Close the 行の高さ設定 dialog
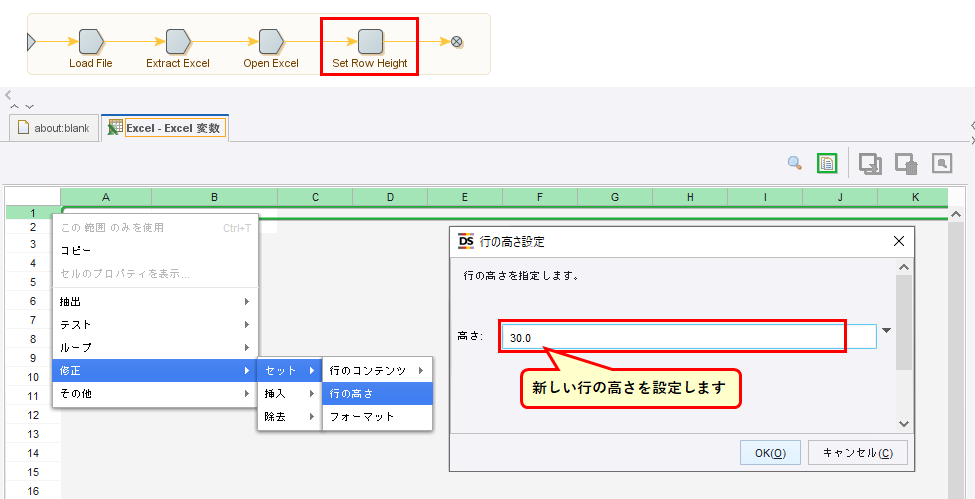This screenshot has width=975, height=499. tap(899, 241)
